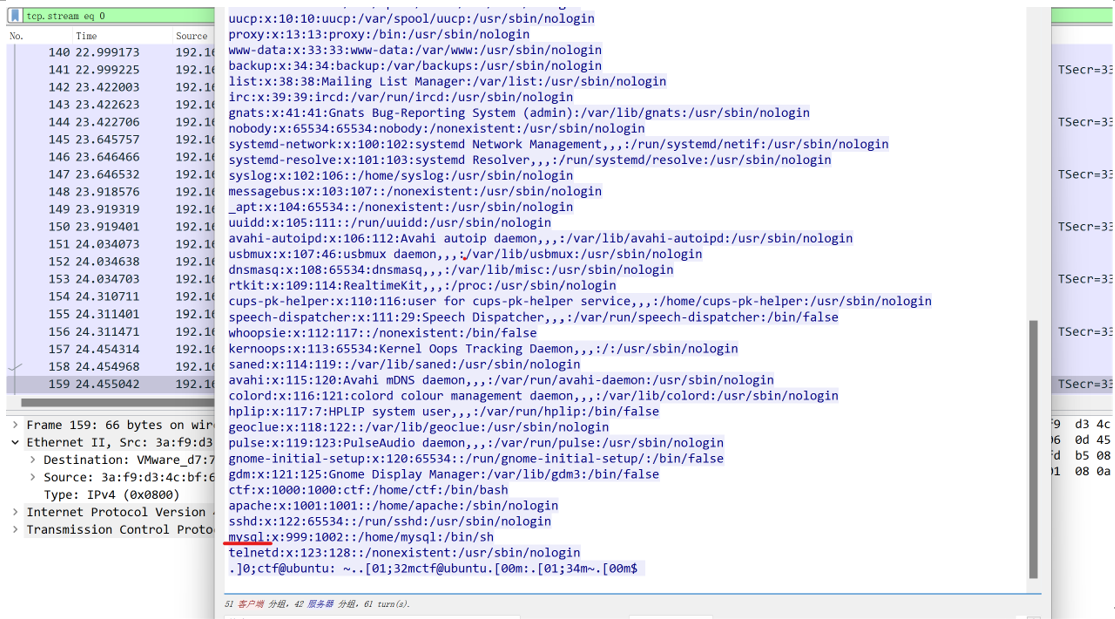
Task: Select packet 154 at time 24.310711
Action: (110, 297)
